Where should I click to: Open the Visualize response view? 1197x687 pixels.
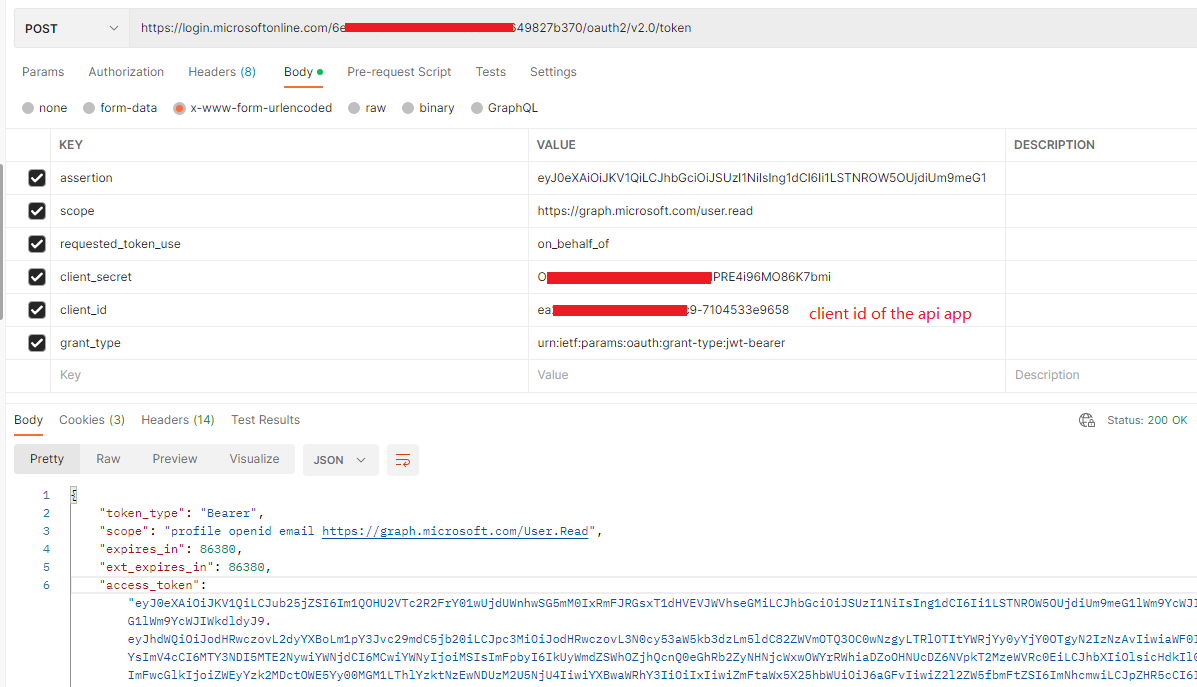(253, 458)
